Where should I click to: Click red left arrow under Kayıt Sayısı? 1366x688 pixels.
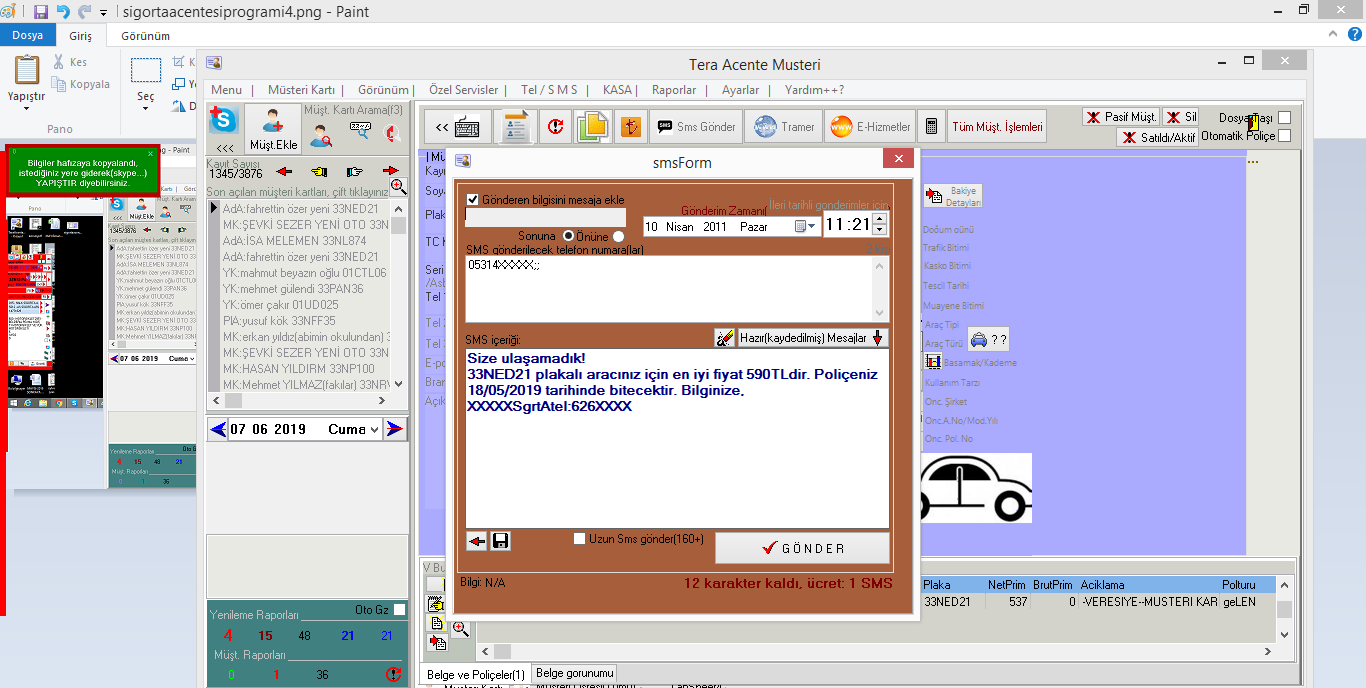[283, 171]
